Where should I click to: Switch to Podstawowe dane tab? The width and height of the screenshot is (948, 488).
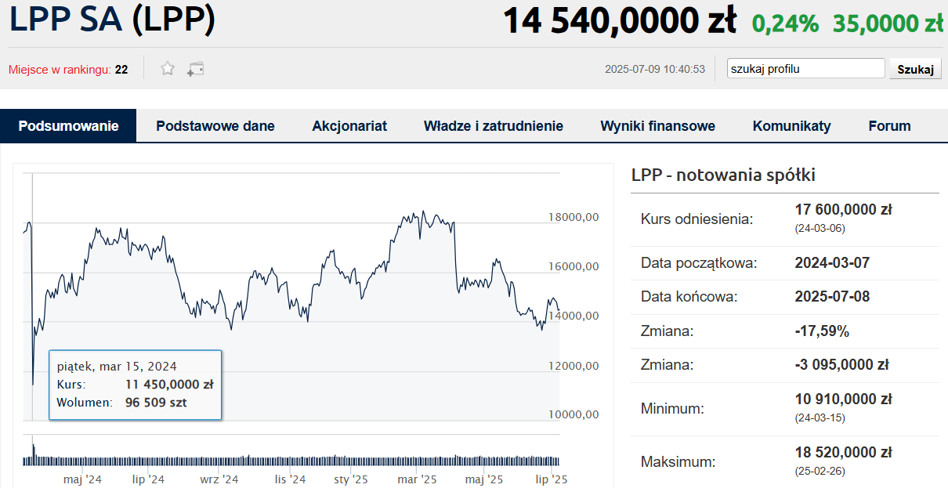tap(215, 126)
